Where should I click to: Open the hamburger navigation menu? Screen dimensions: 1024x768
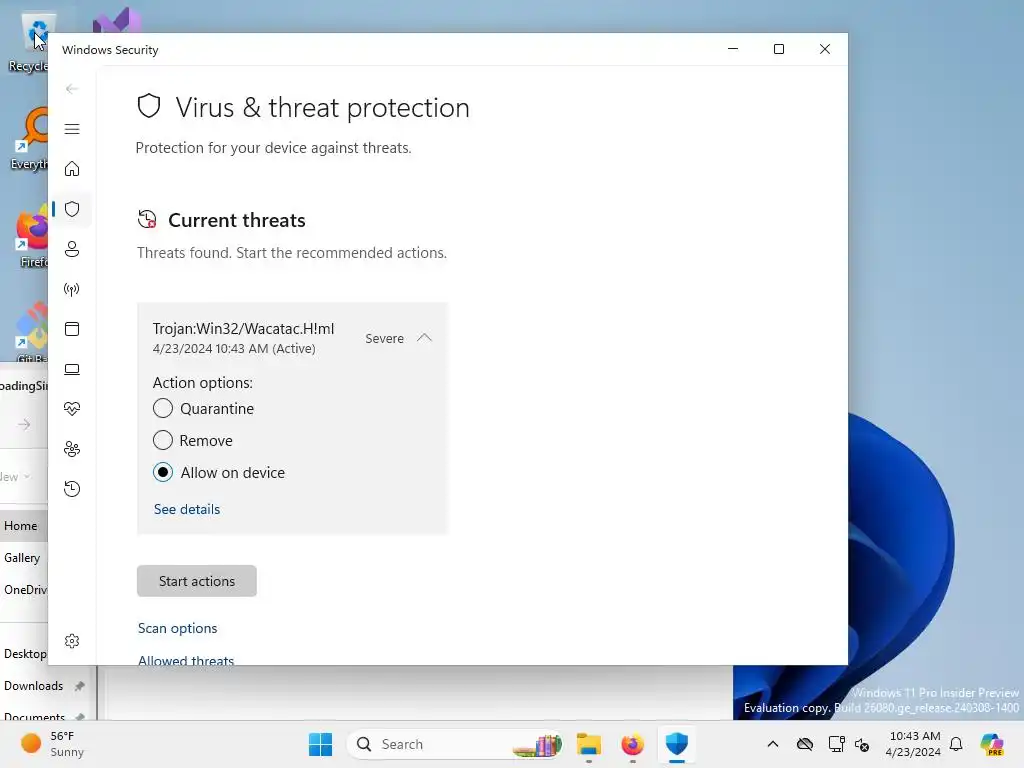click(x=72, y=129)
